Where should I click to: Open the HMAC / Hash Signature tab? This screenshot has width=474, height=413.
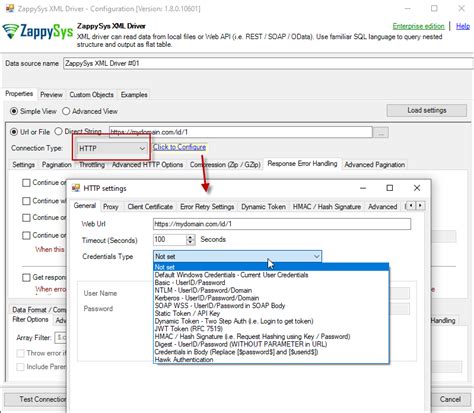pos(327,207)
